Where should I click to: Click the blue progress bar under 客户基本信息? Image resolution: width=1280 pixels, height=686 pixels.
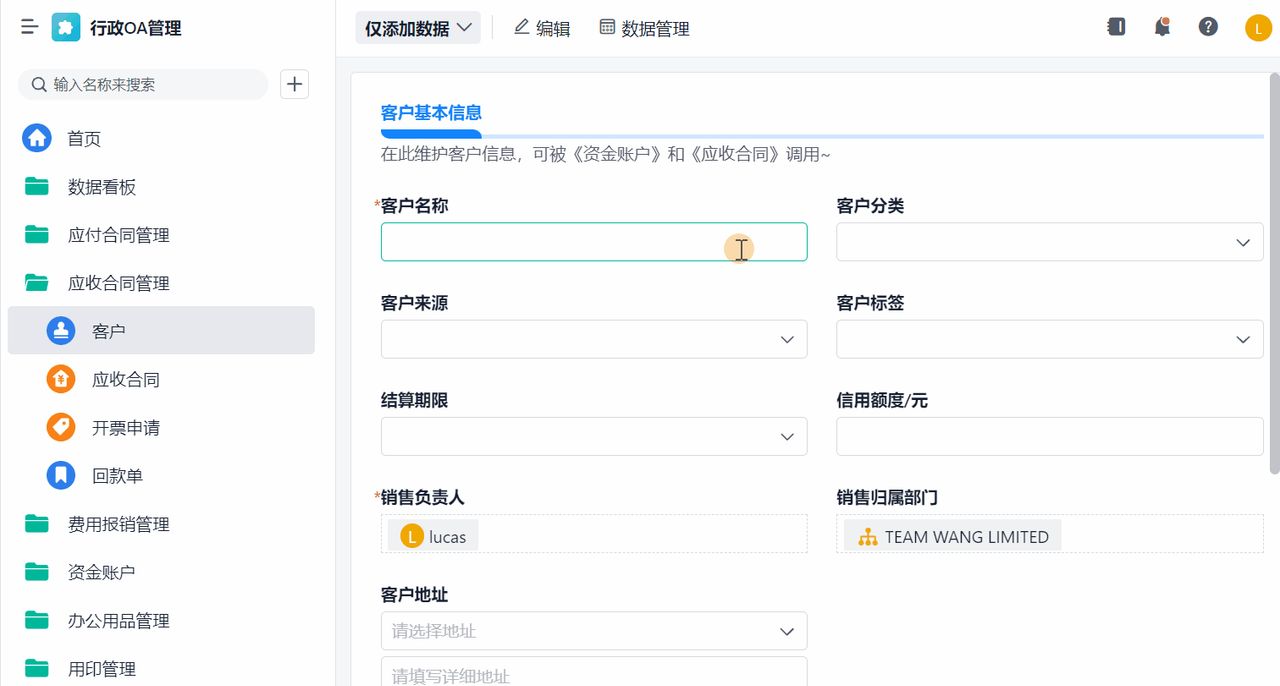click(431, 132)
